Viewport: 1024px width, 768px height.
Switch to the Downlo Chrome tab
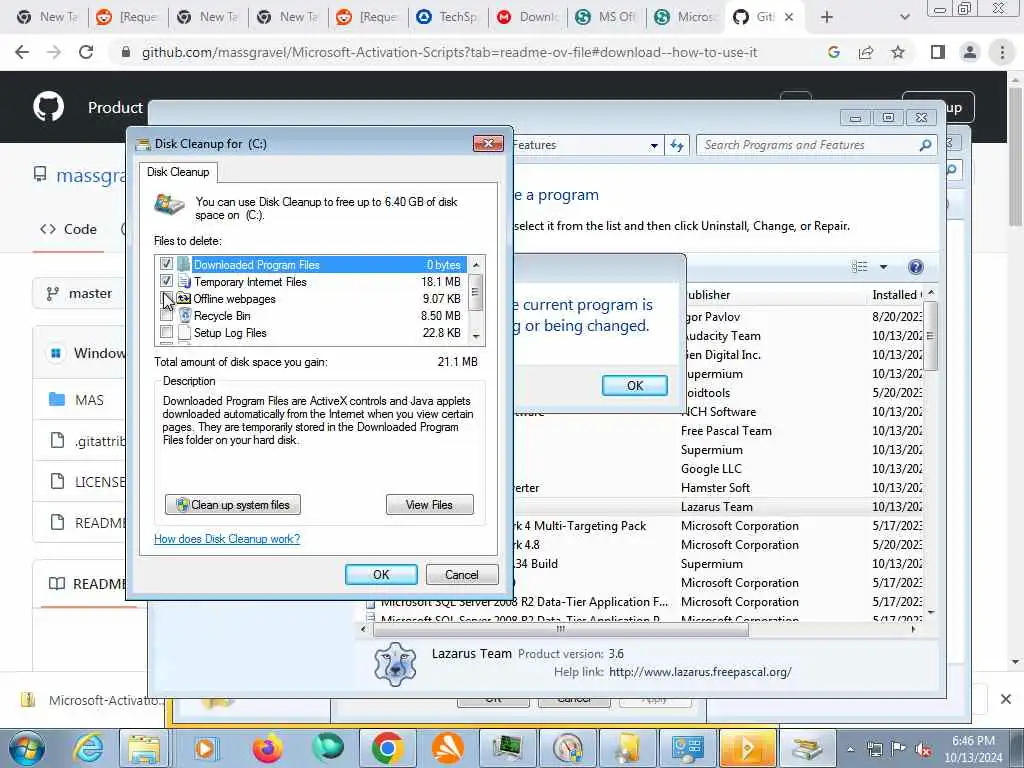coord(528,17)
